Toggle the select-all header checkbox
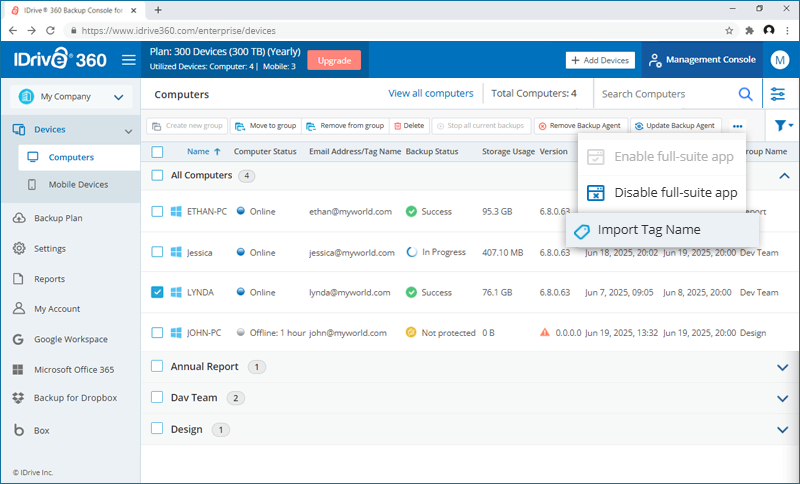800x484 pixels. pos(157,151)
